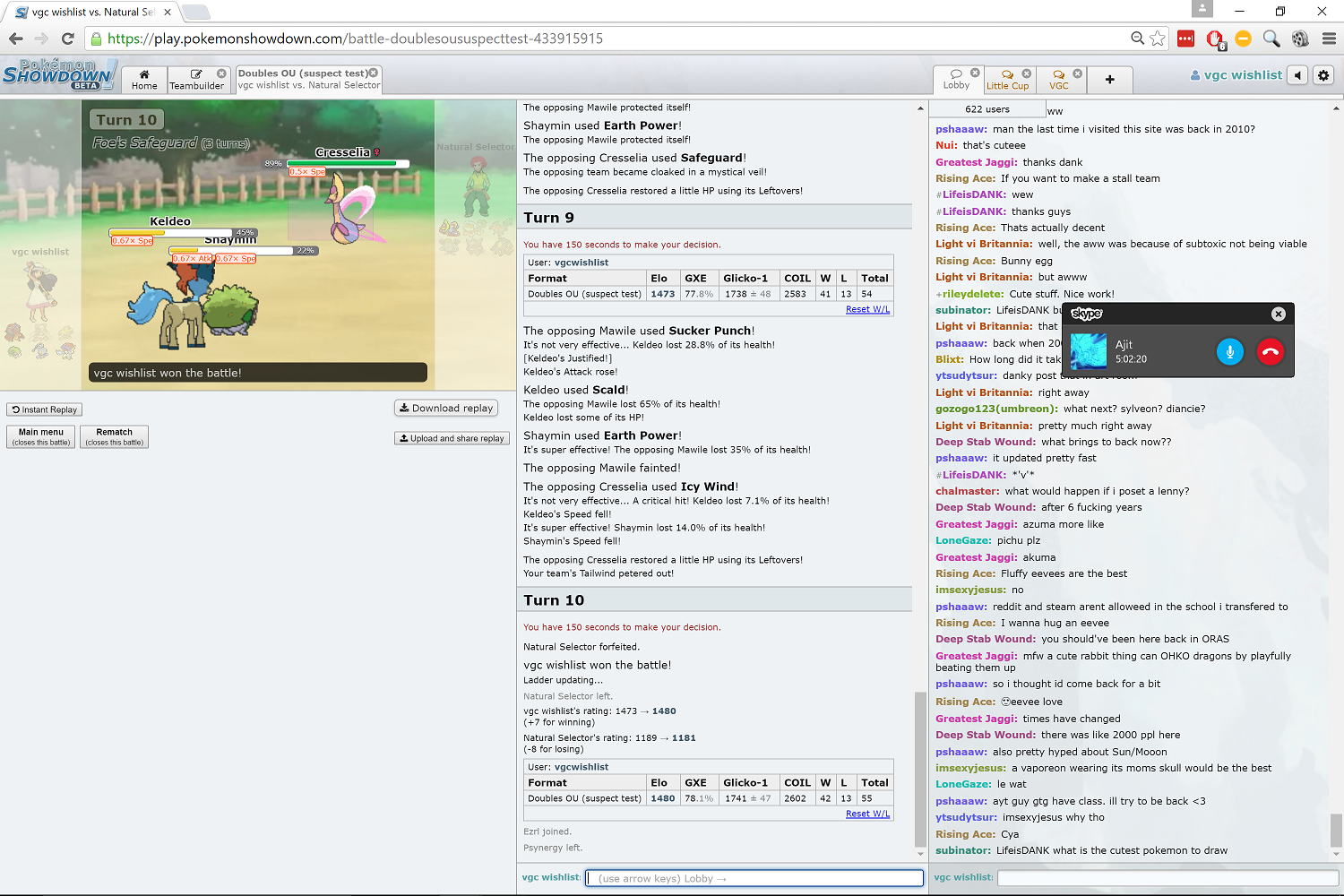Click the Elo value 1480 cell
The image size is (1344, 896).
(663, 798)
